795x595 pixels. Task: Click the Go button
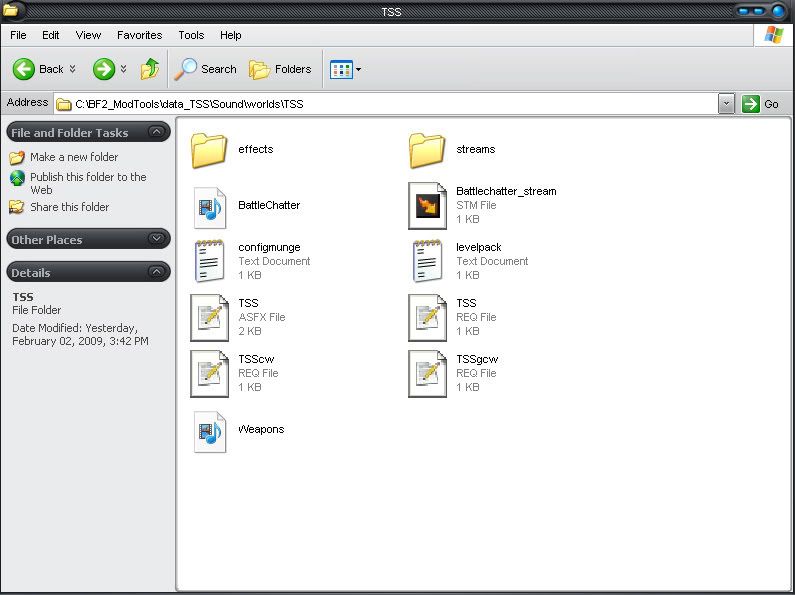click(761, 104)
